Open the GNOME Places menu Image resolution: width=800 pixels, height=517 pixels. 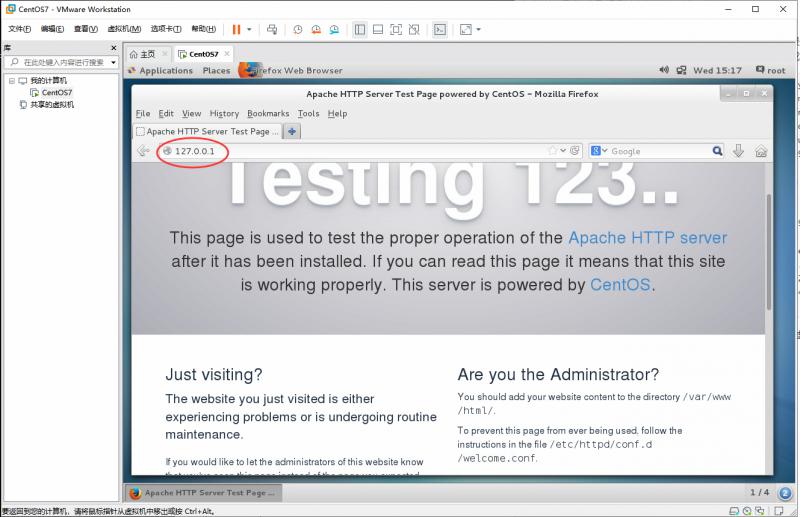pos(216,70)
